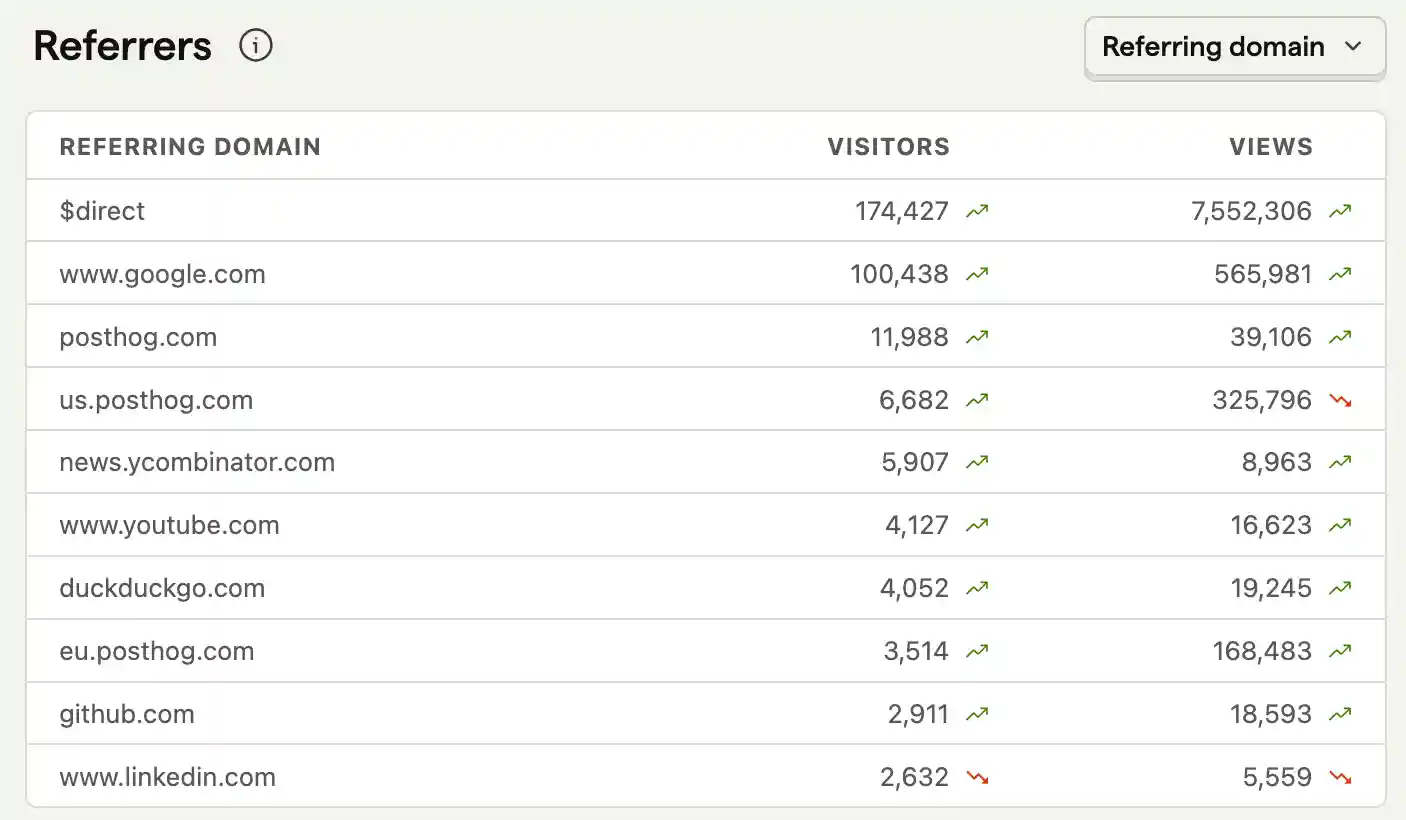The height and width of the screenshot is (820, 1406).
Task: Click the upward trend icon beside 39,106
Action: point(1340,337)
